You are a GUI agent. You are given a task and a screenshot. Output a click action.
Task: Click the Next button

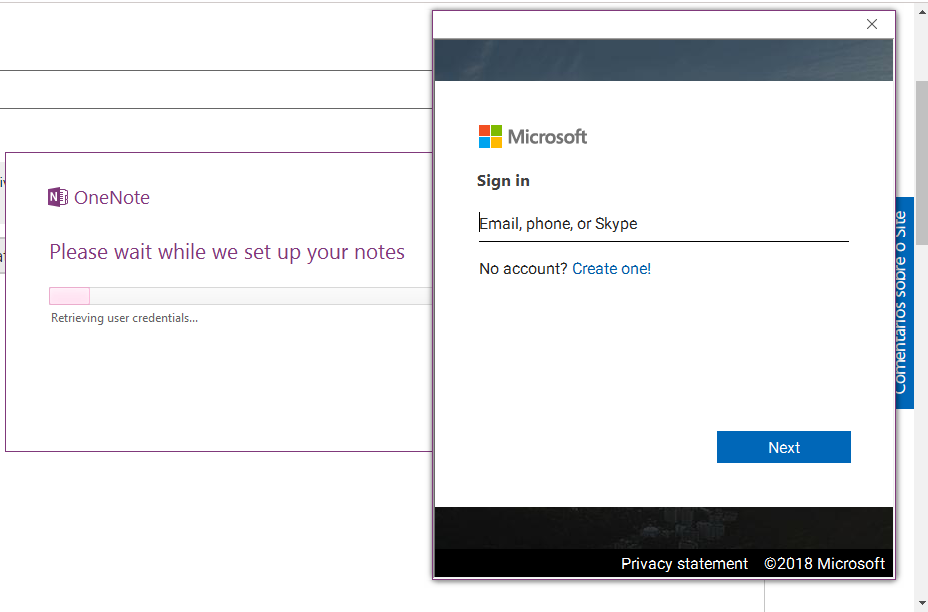pyautogui.click(x=784, y=447)
